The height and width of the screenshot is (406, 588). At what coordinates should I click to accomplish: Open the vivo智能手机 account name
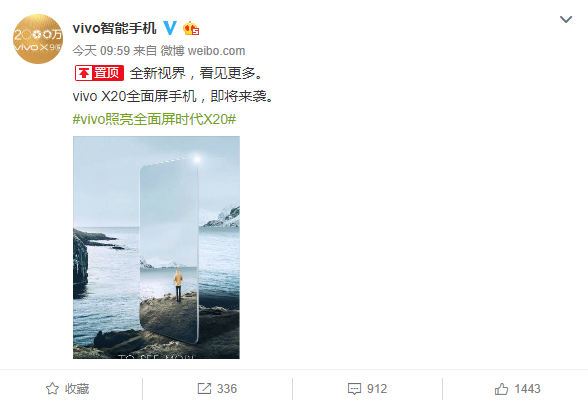(114, 28)
